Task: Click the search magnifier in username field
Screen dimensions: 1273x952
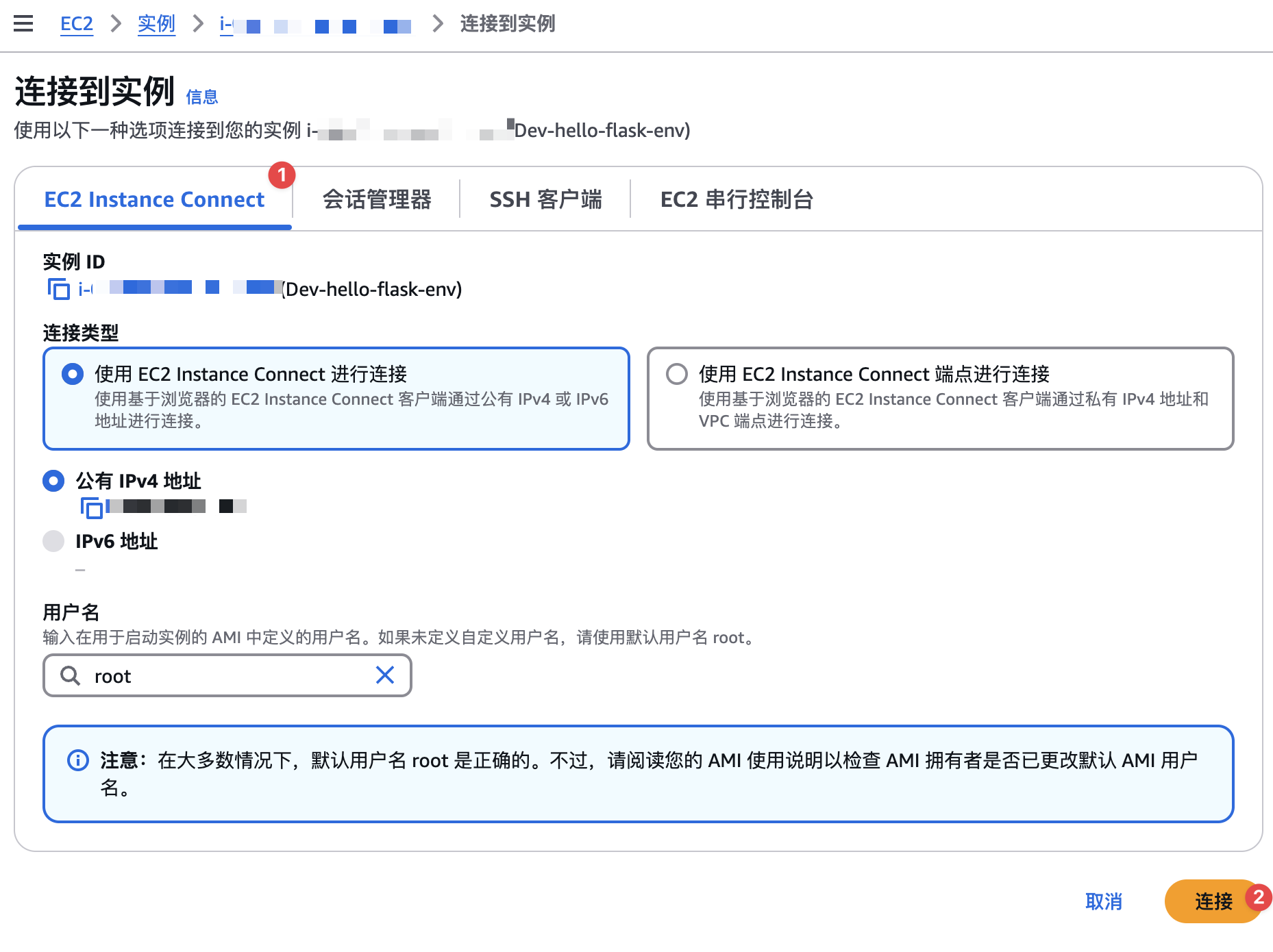Action: click(x=70, y=676)
